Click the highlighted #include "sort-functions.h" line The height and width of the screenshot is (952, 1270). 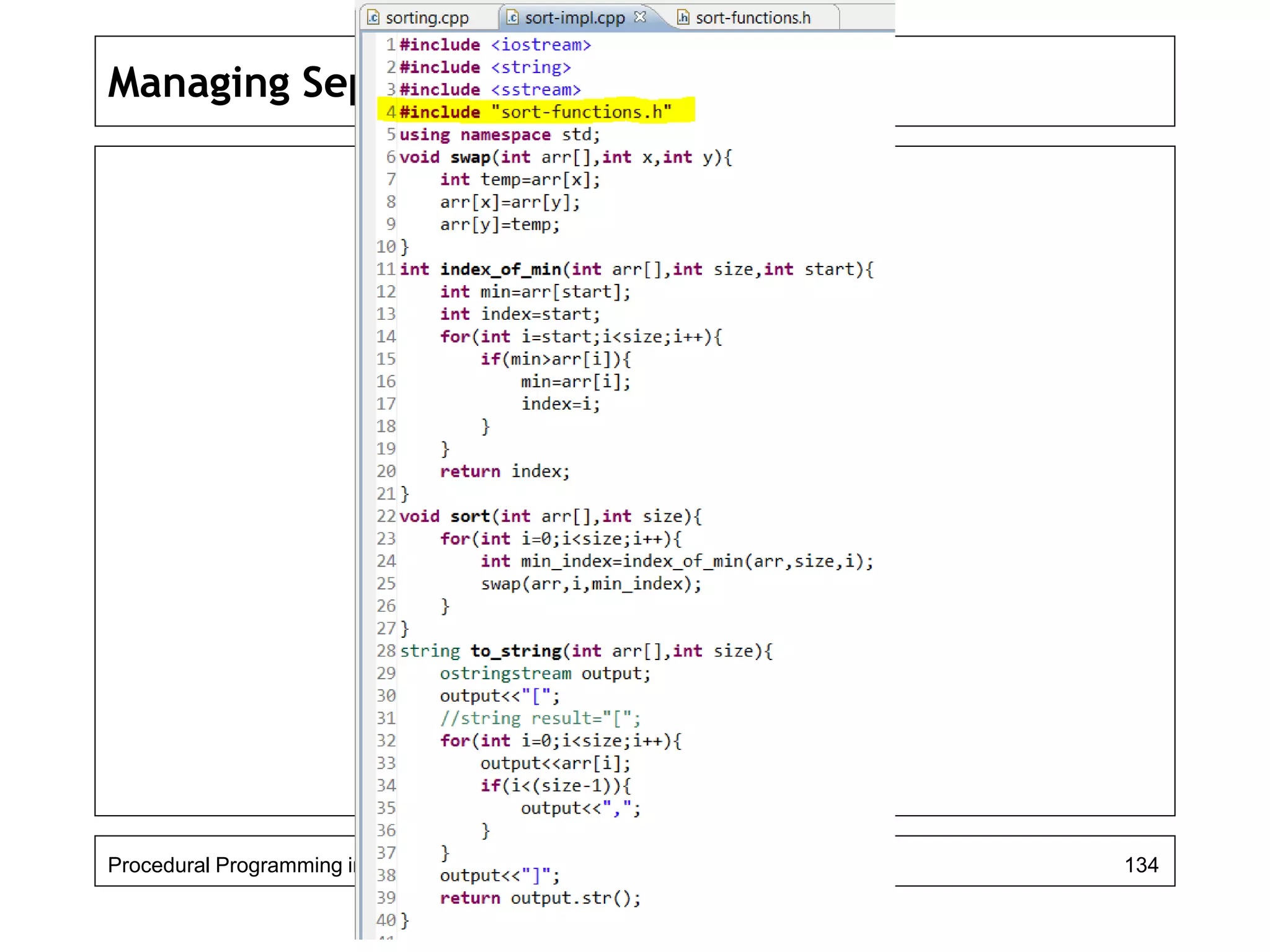coord(536,112)
